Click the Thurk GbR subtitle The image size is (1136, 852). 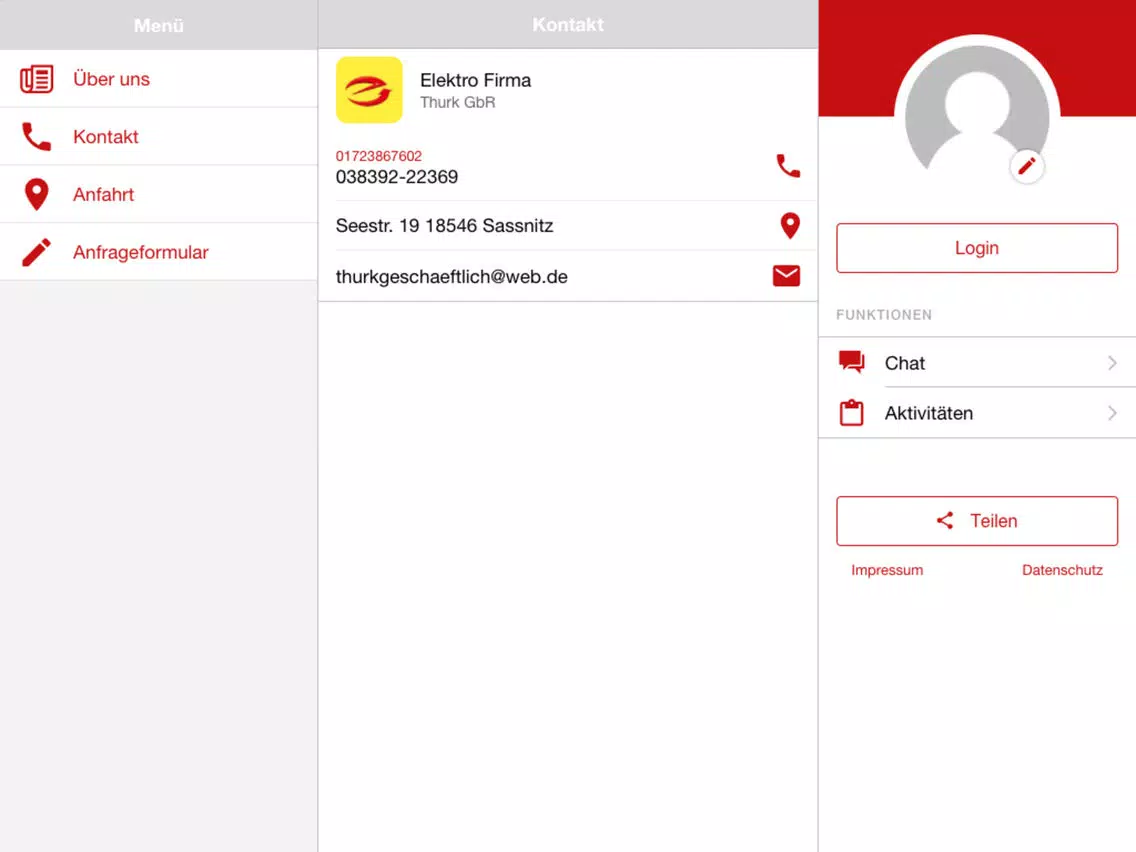tap(457, 102)
